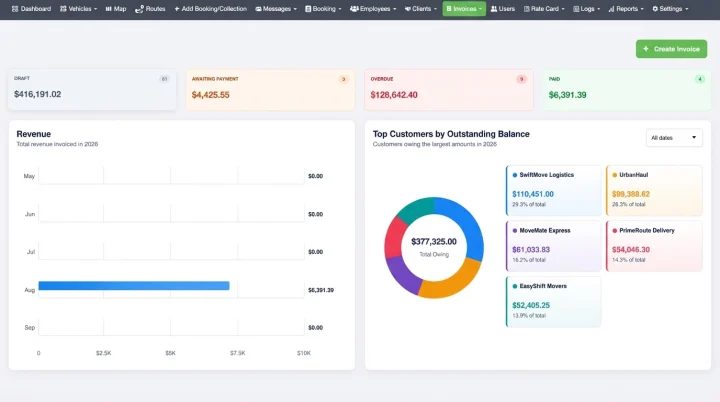Open the Awaiting Payment summary card
This screenshot has width=720, height=402.
270,90
